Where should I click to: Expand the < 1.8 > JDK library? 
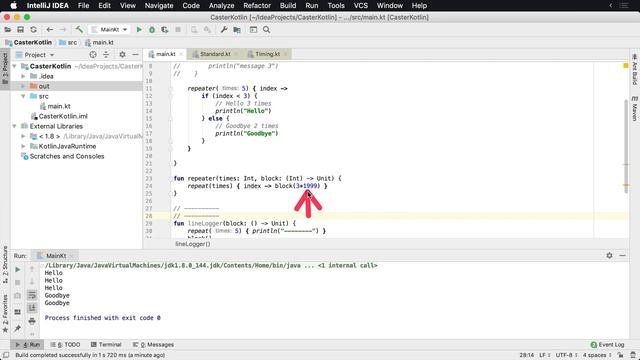click(x=23, y=136)
